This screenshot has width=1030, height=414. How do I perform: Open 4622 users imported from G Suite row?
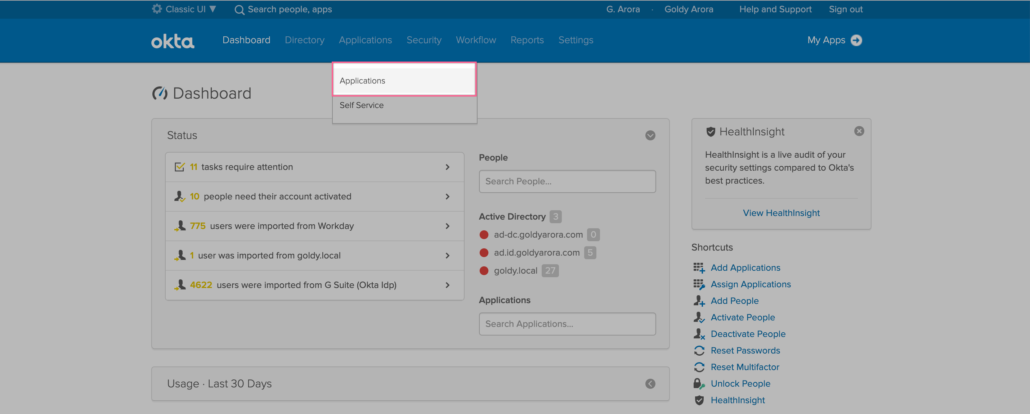point(315,285)
